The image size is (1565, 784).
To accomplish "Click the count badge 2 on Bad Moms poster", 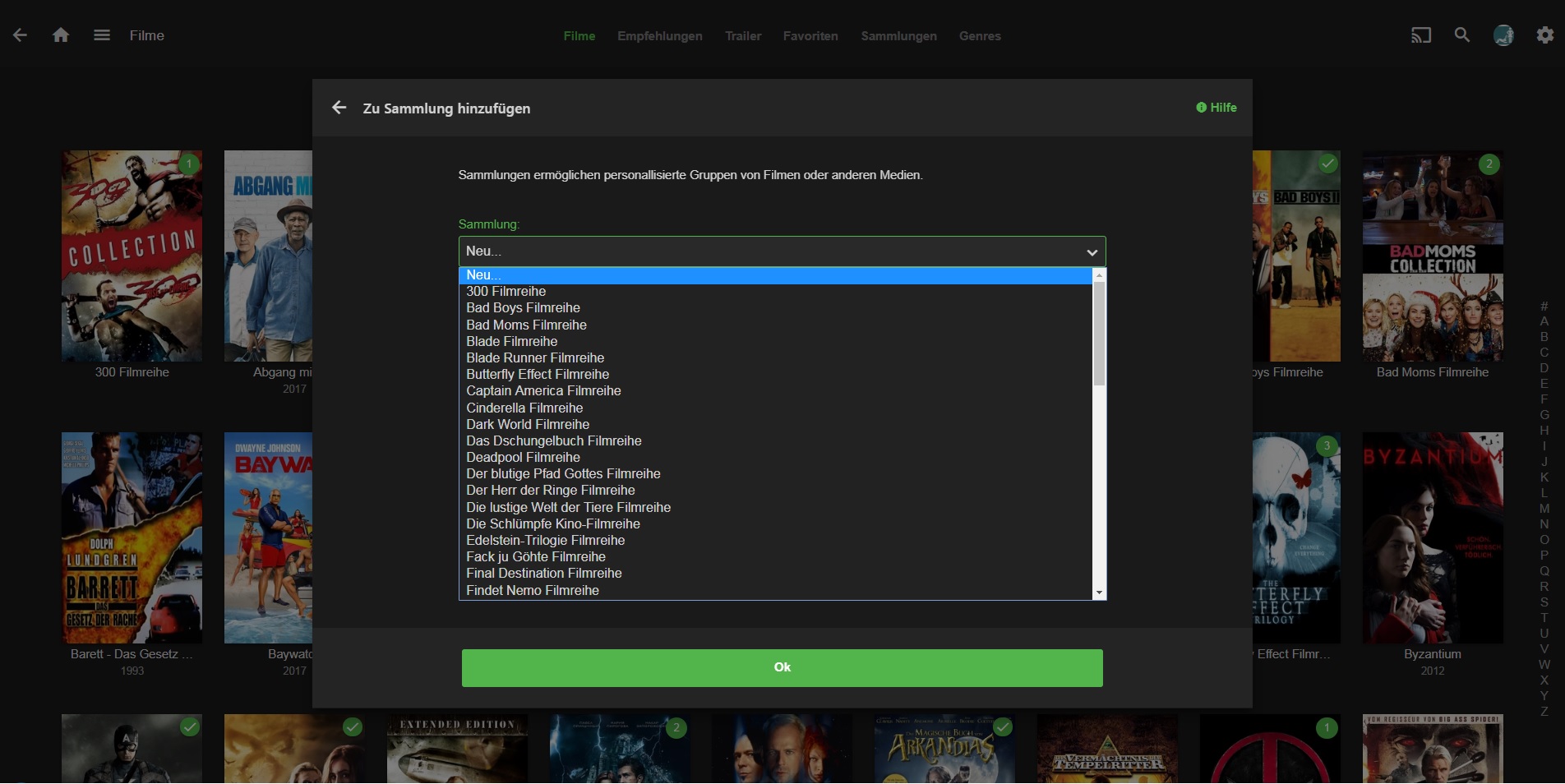I will click(1489, 164).
